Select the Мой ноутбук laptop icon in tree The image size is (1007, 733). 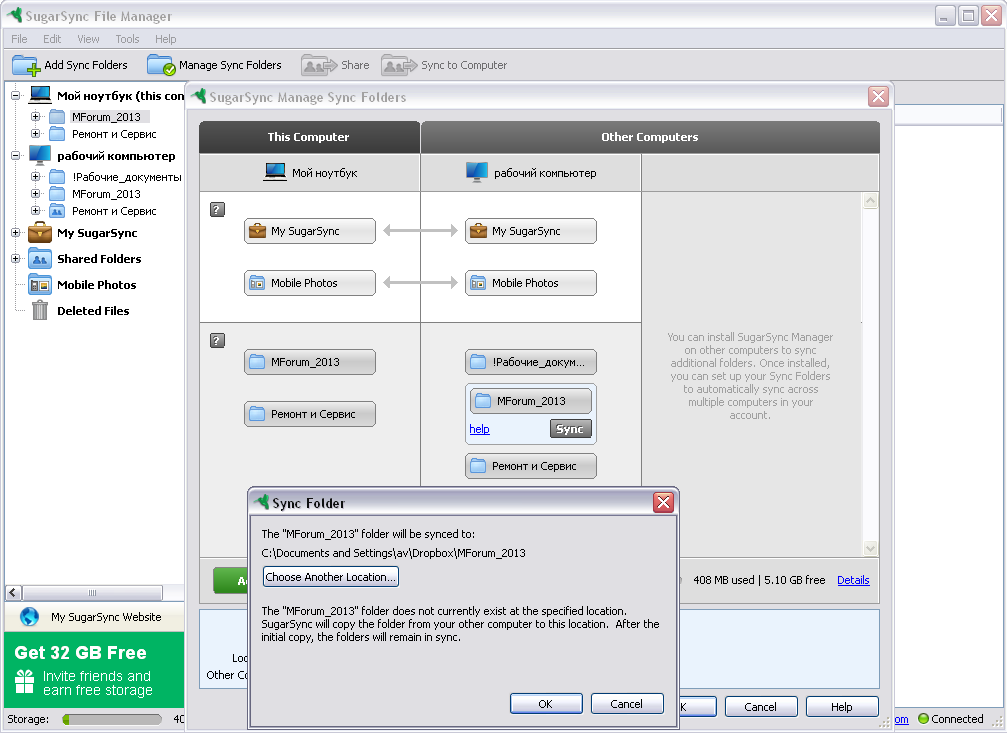point(40,95)
